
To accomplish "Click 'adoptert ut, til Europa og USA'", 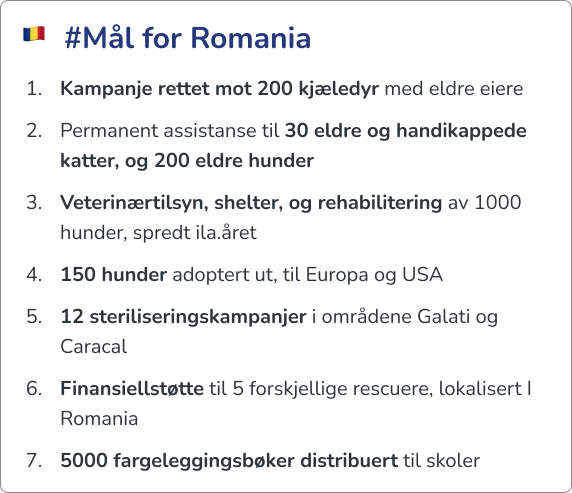I will pos(308,275).
